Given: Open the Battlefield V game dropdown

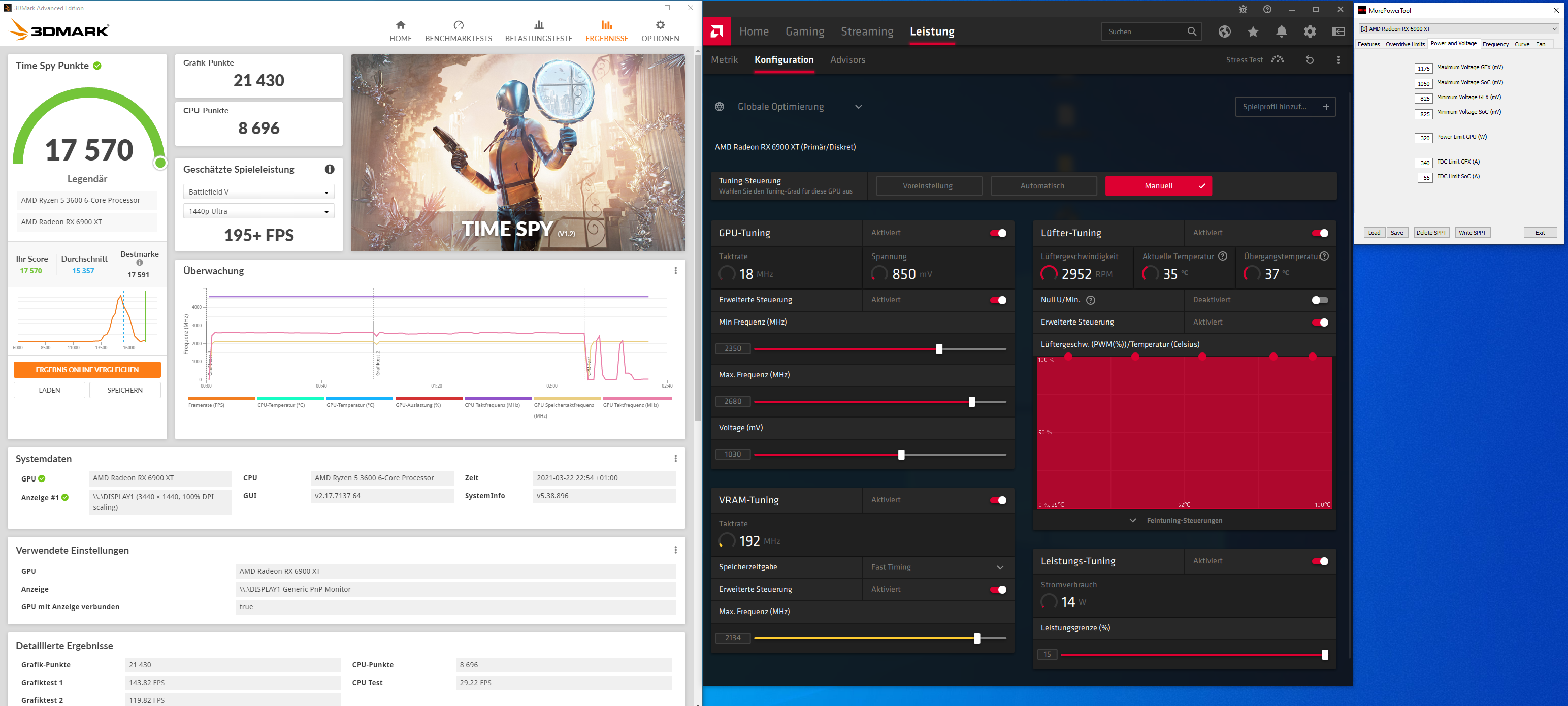Looking at the screenshot, I should click(258, 191).
